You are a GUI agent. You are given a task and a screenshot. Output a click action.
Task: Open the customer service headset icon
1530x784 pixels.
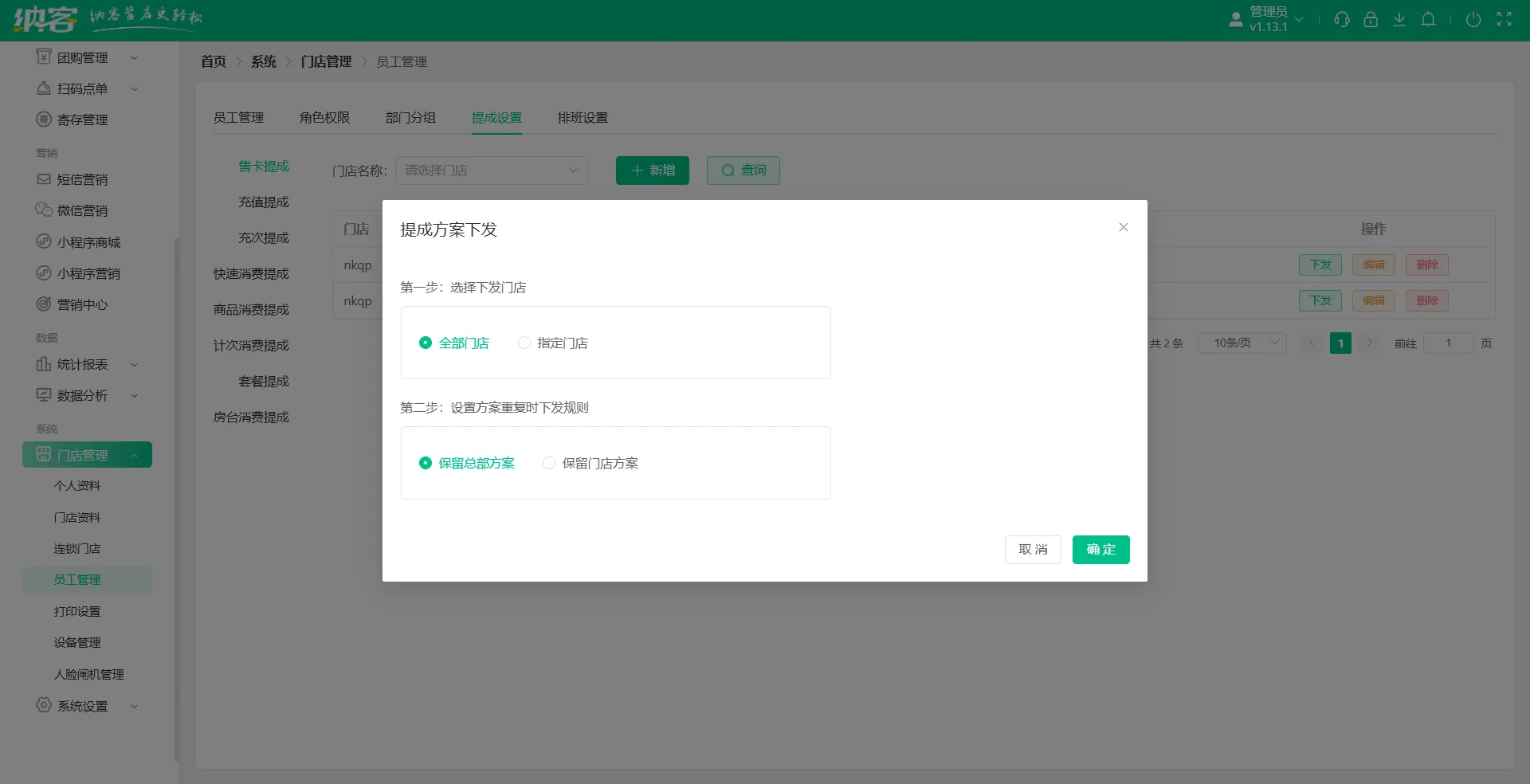[x=1341, y=19]
